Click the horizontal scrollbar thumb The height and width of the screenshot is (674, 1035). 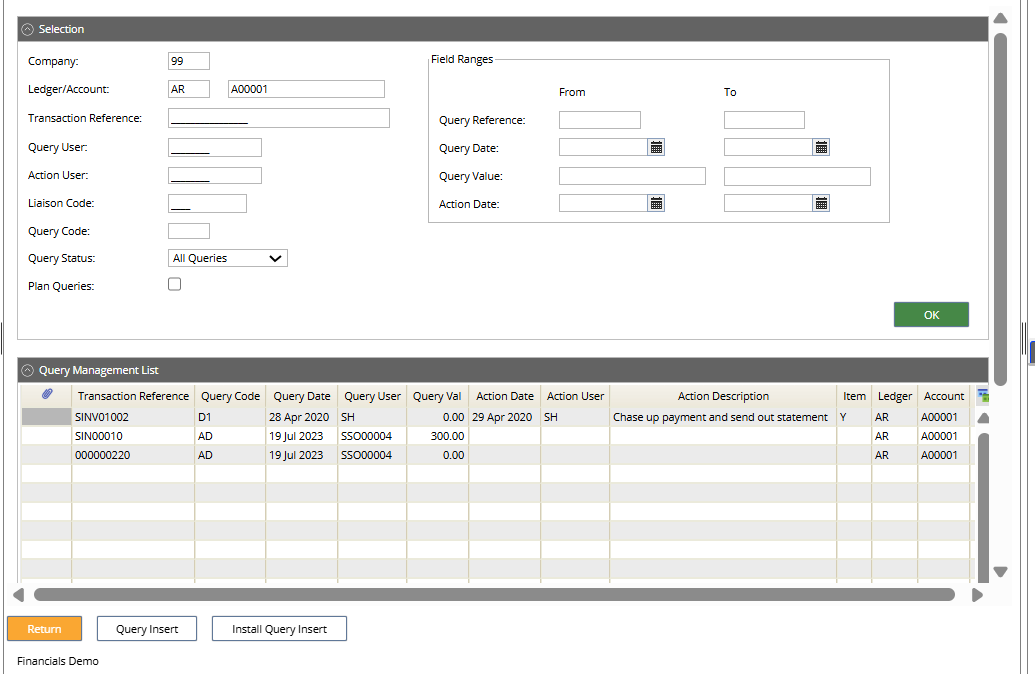pyautogui.click(x=494, y=595)
